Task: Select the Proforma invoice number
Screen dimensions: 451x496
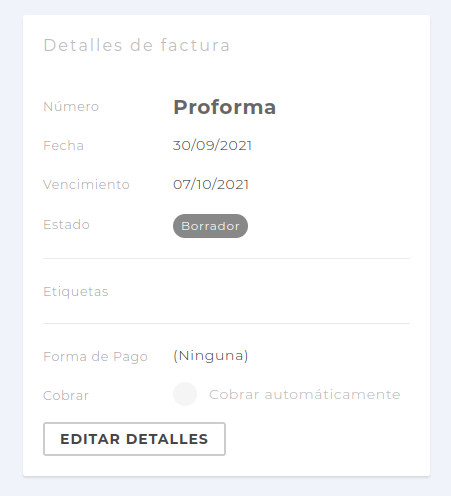Action: 225,107
